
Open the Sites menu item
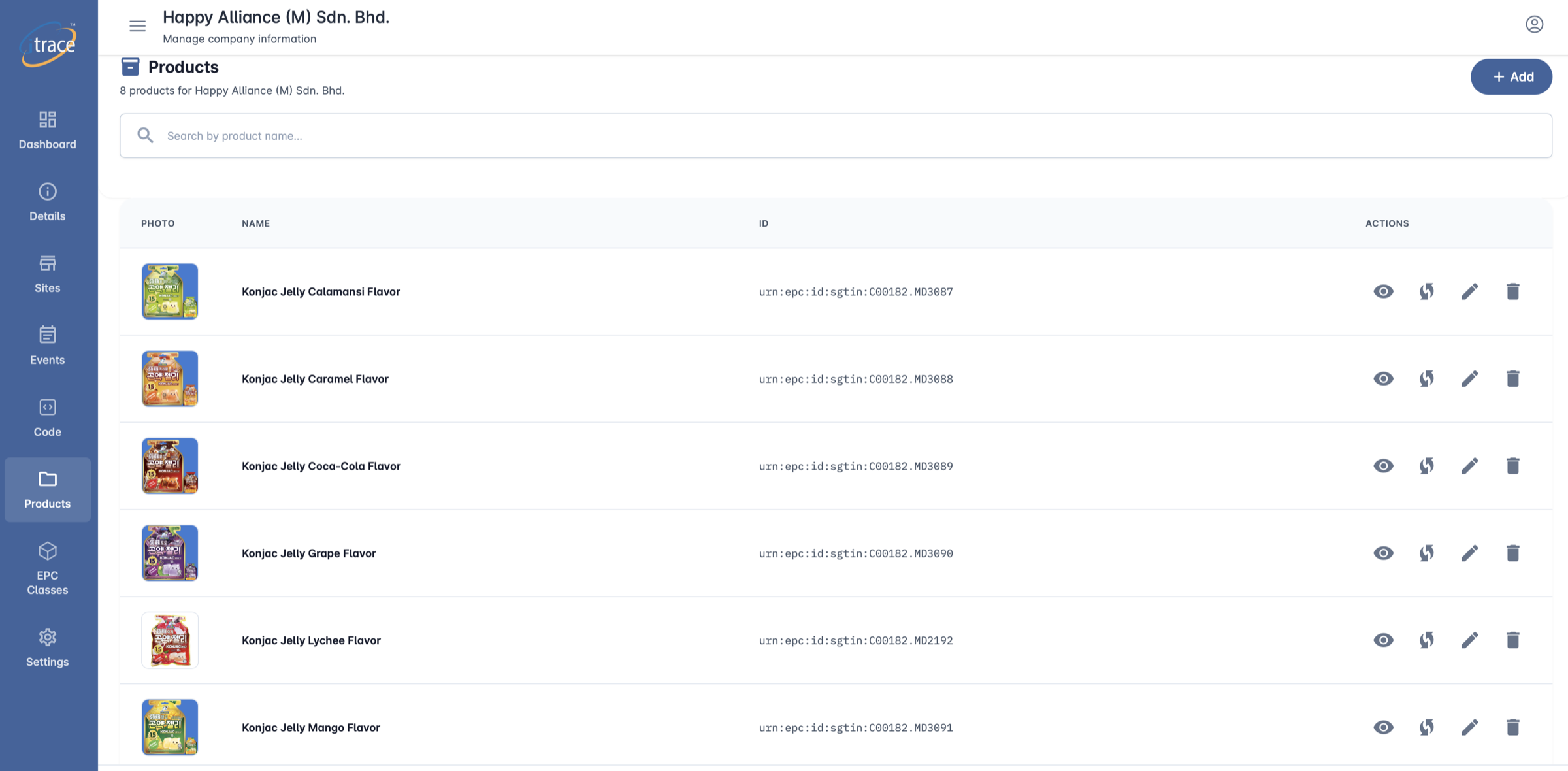coord(48,274)
